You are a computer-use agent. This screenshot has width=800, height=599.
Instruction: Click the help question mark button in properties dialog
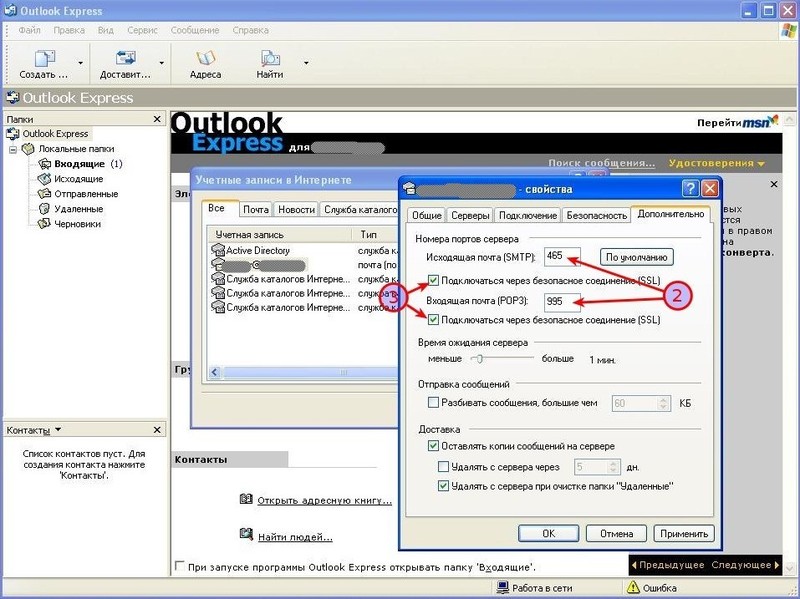(690, 189)
